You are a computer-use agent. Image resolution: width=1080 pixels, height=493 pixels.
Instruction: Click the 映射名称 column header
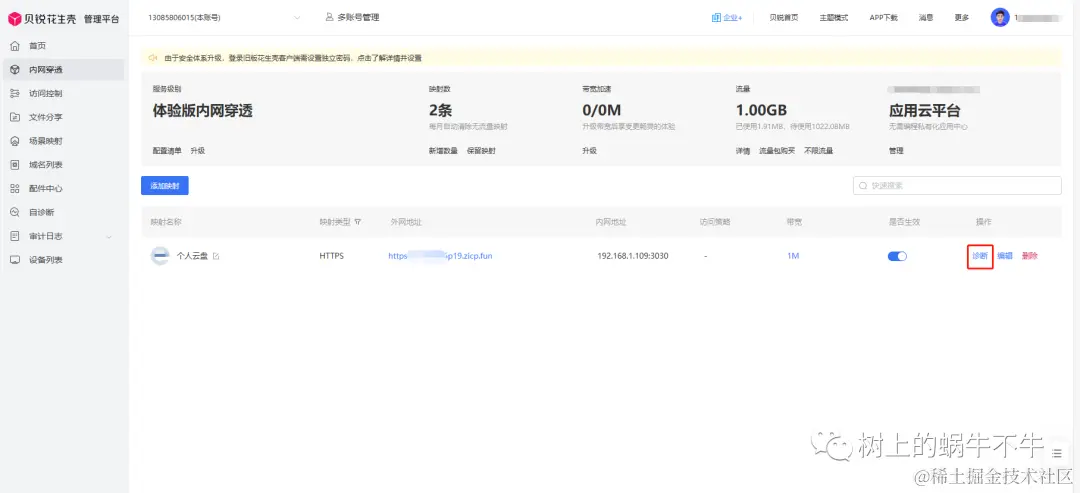[x=166, y=222]
